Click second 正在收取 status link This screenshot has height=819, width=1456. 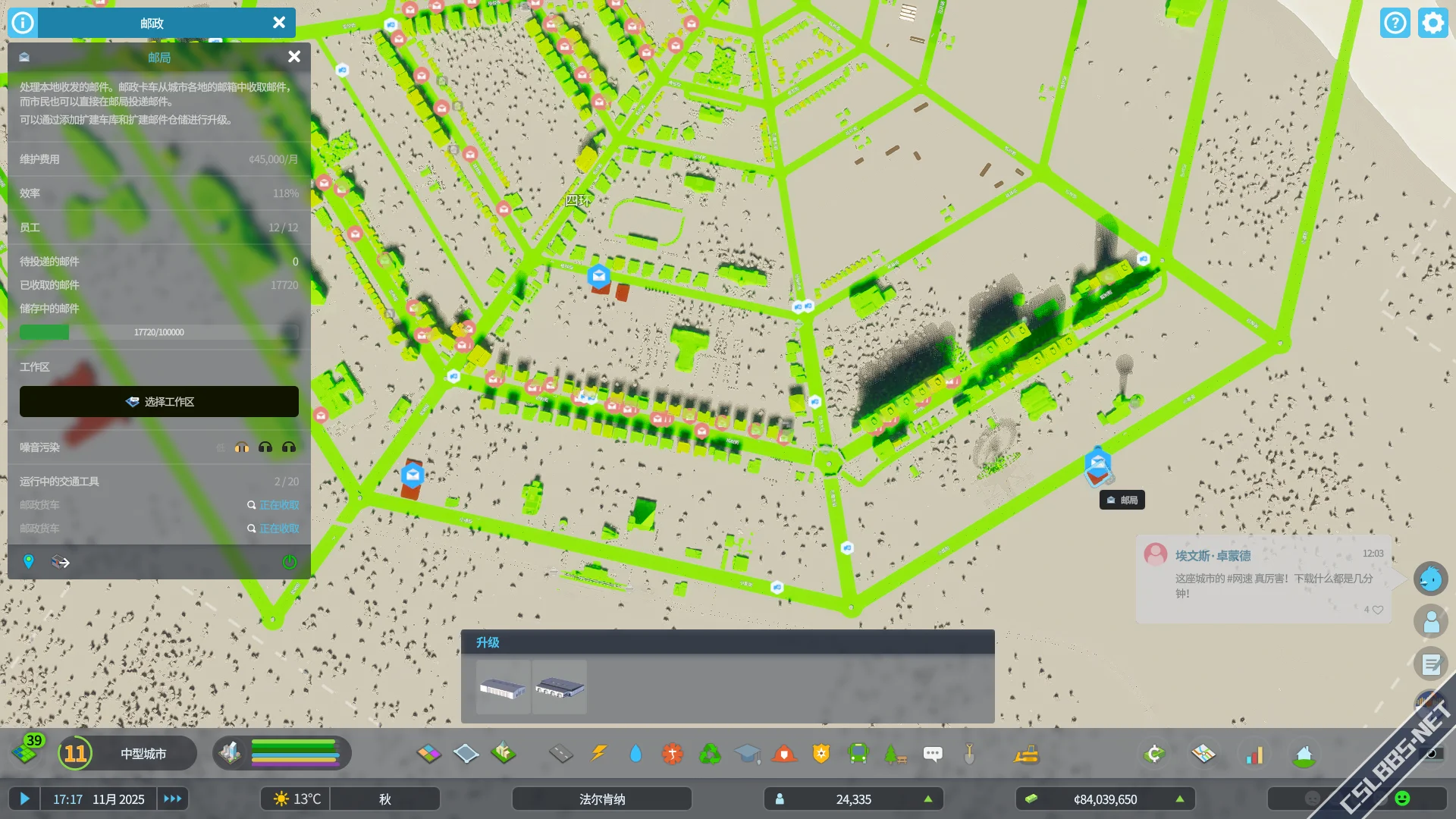[280, 529]
